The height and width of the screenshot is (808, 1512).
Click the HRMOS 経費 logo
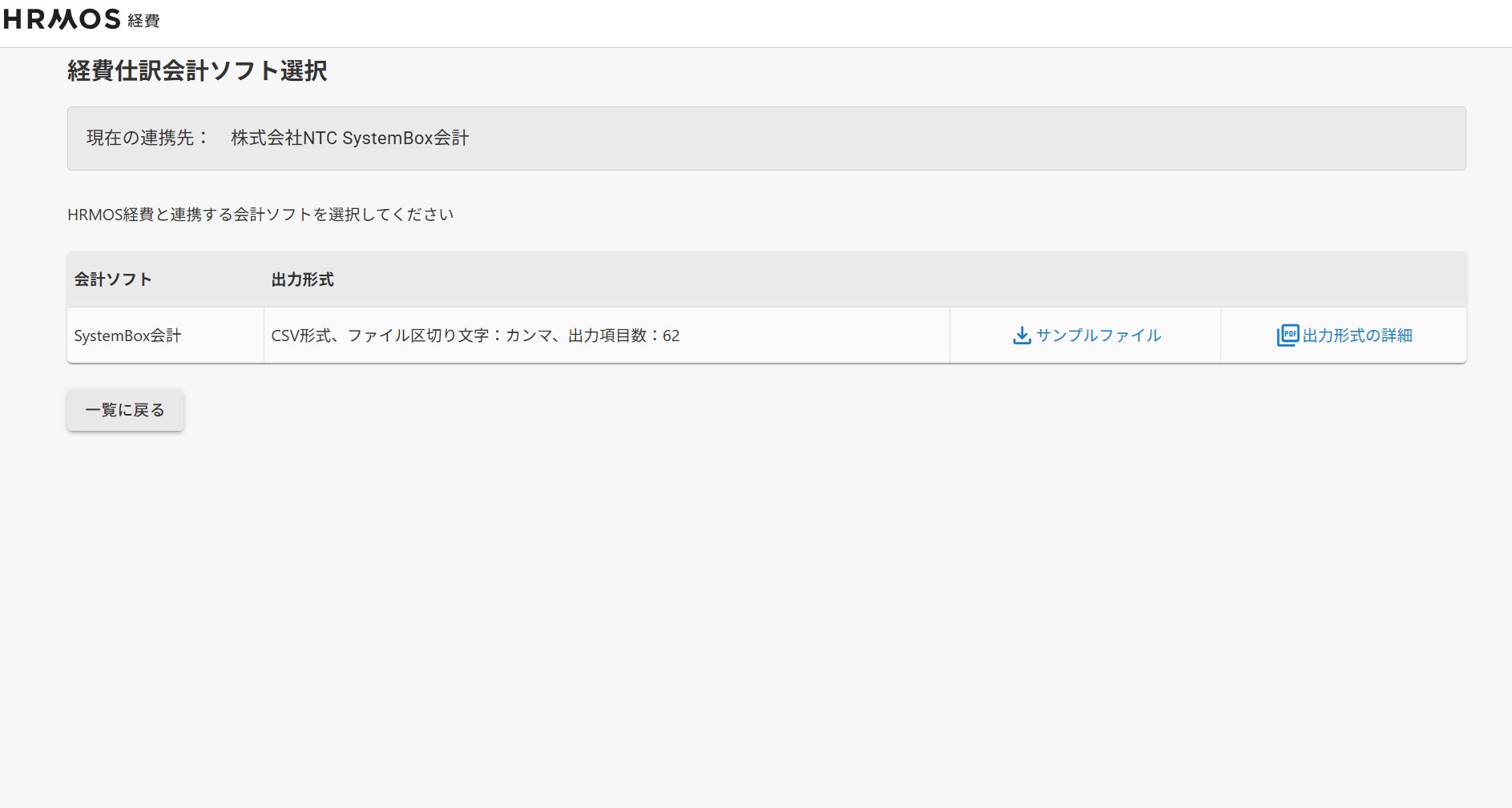pos(82,19)
